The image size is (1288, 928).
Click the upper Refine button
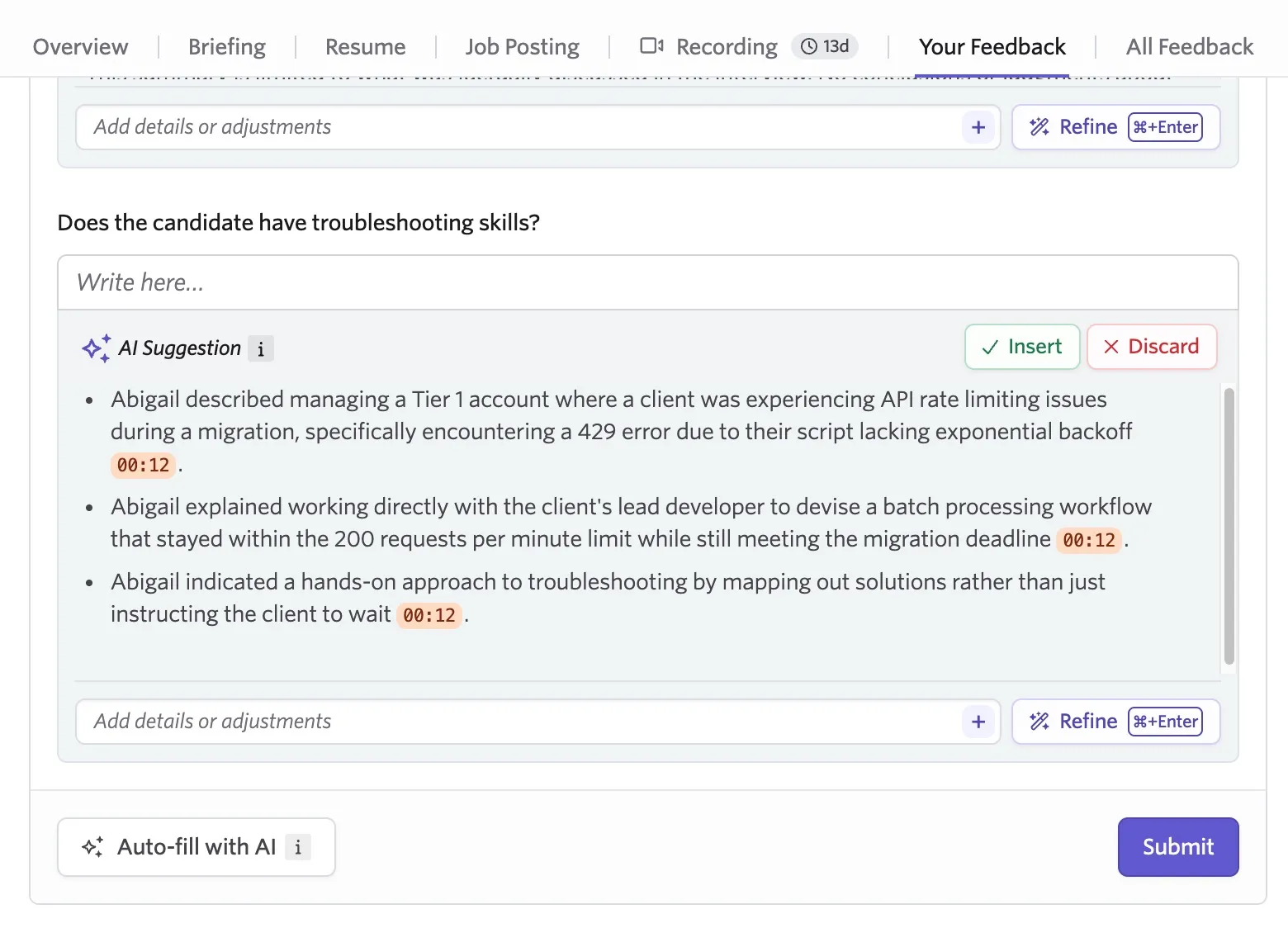coord(1116,127)
